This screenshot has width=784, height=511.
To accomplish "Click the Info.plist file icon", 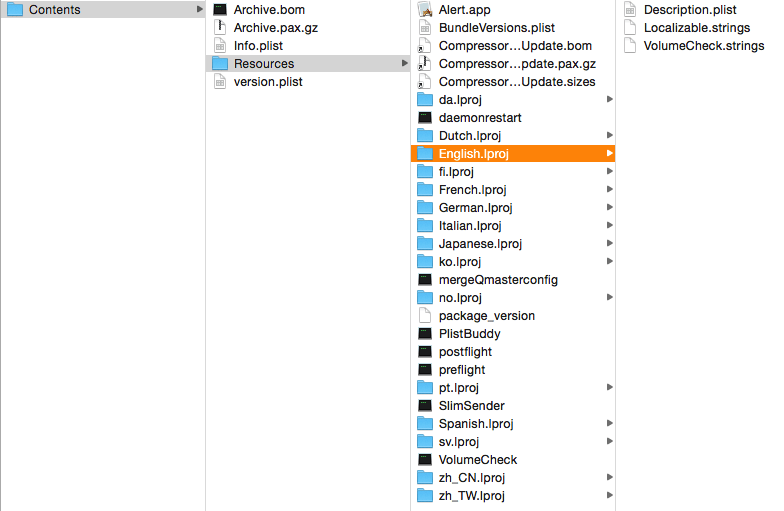I will tap(220, 46).
